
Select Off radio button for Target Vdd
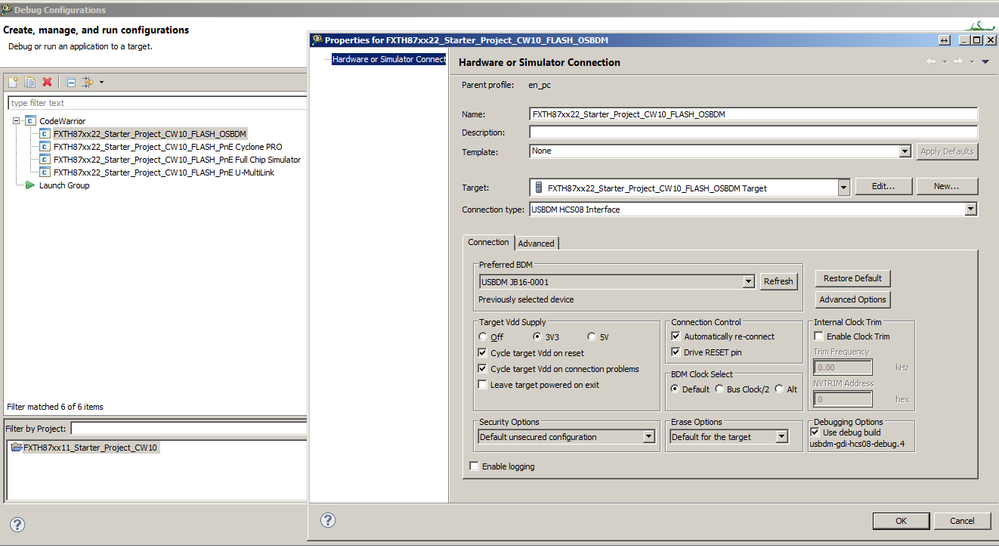coord(483,336)
